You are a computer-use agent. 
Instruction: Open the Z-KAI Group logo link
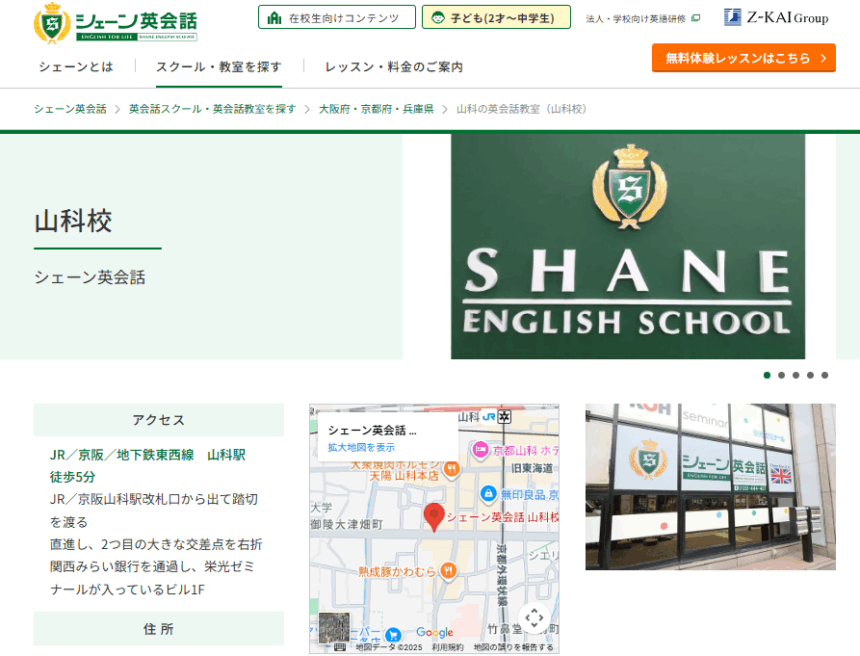pos(776,17)
